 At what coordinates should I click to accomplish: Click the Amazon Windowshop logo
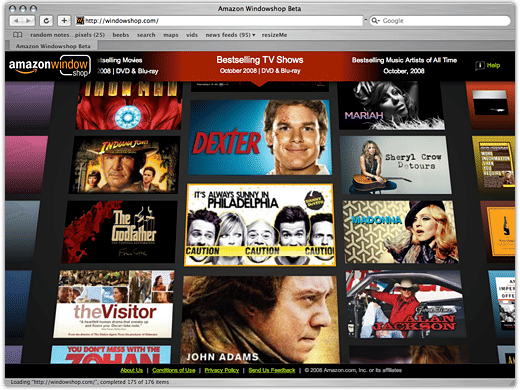50,66
